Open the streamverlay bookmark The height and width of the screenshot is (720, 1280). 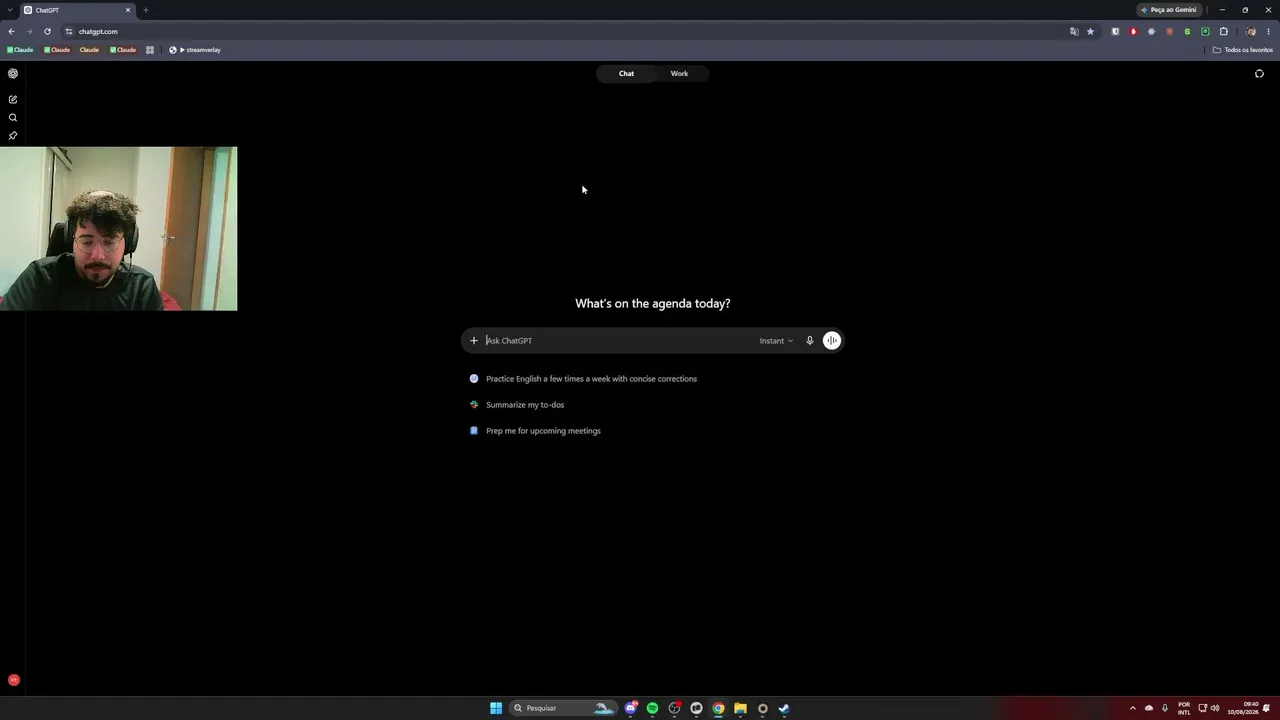click(x=195, y=50)
